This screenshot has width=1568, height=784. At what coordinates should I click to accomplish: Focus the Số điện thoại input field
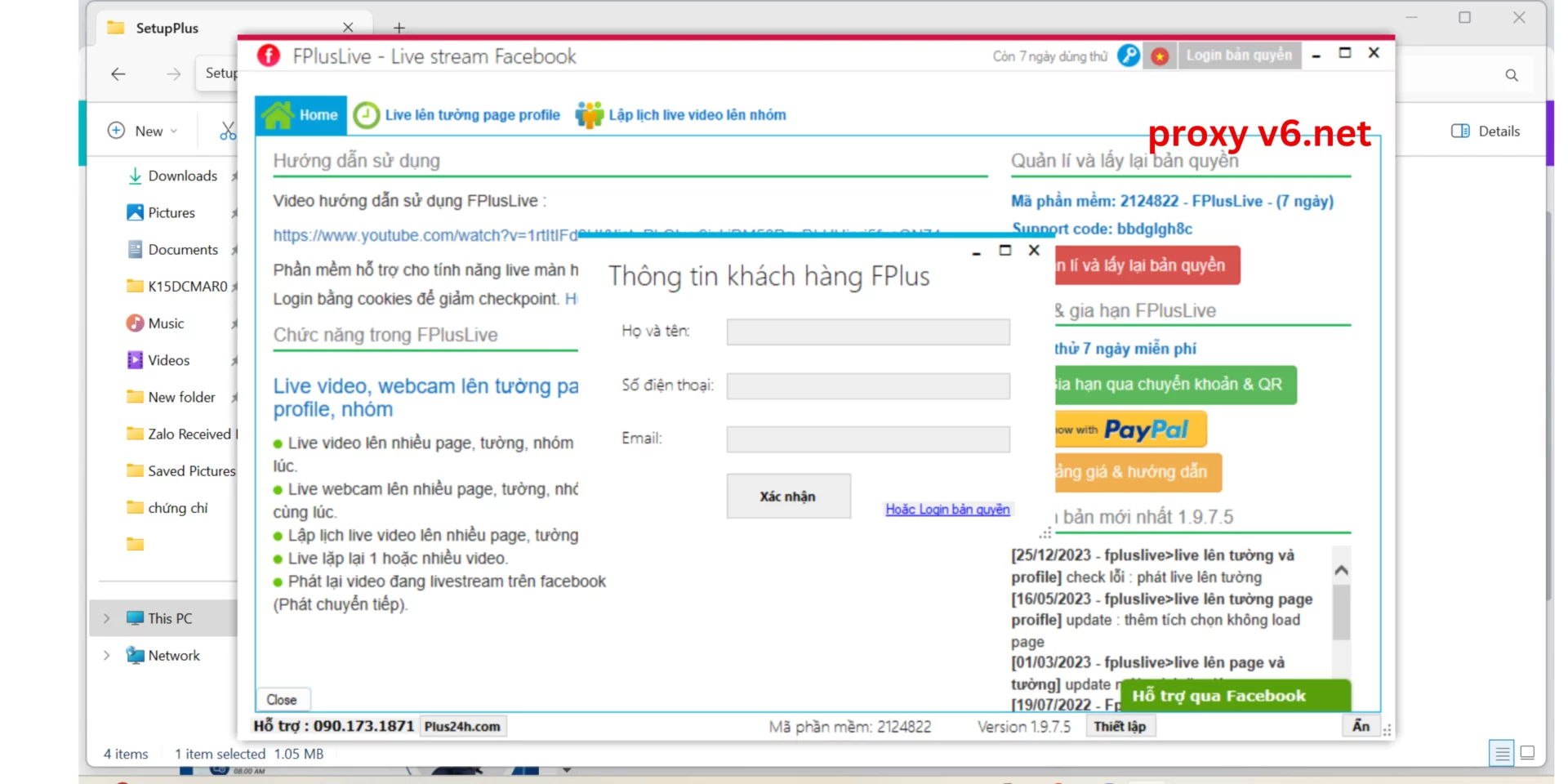tap(868, 385)
